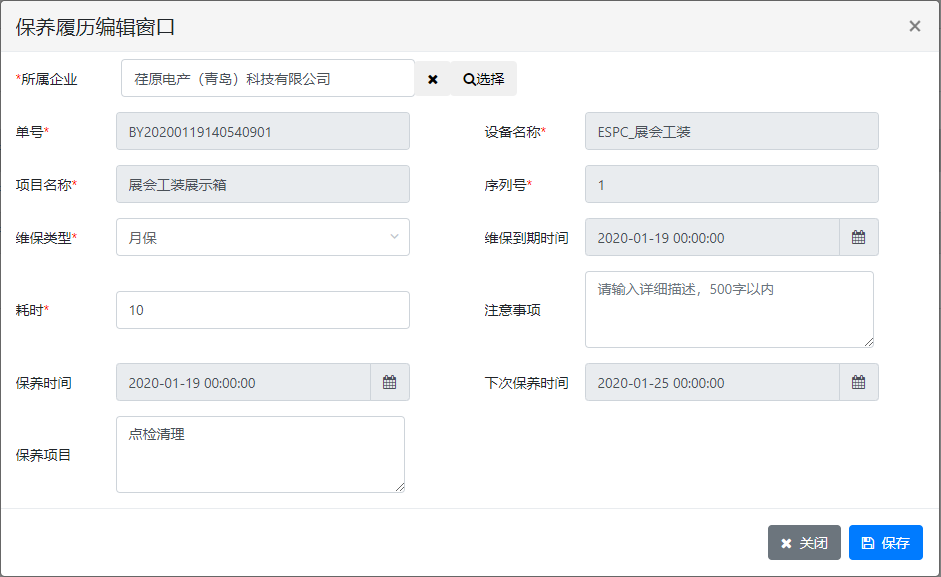Viewport: 941px width, 577px height.
Task: Click the 序列号 field
Action: point(732,184)
